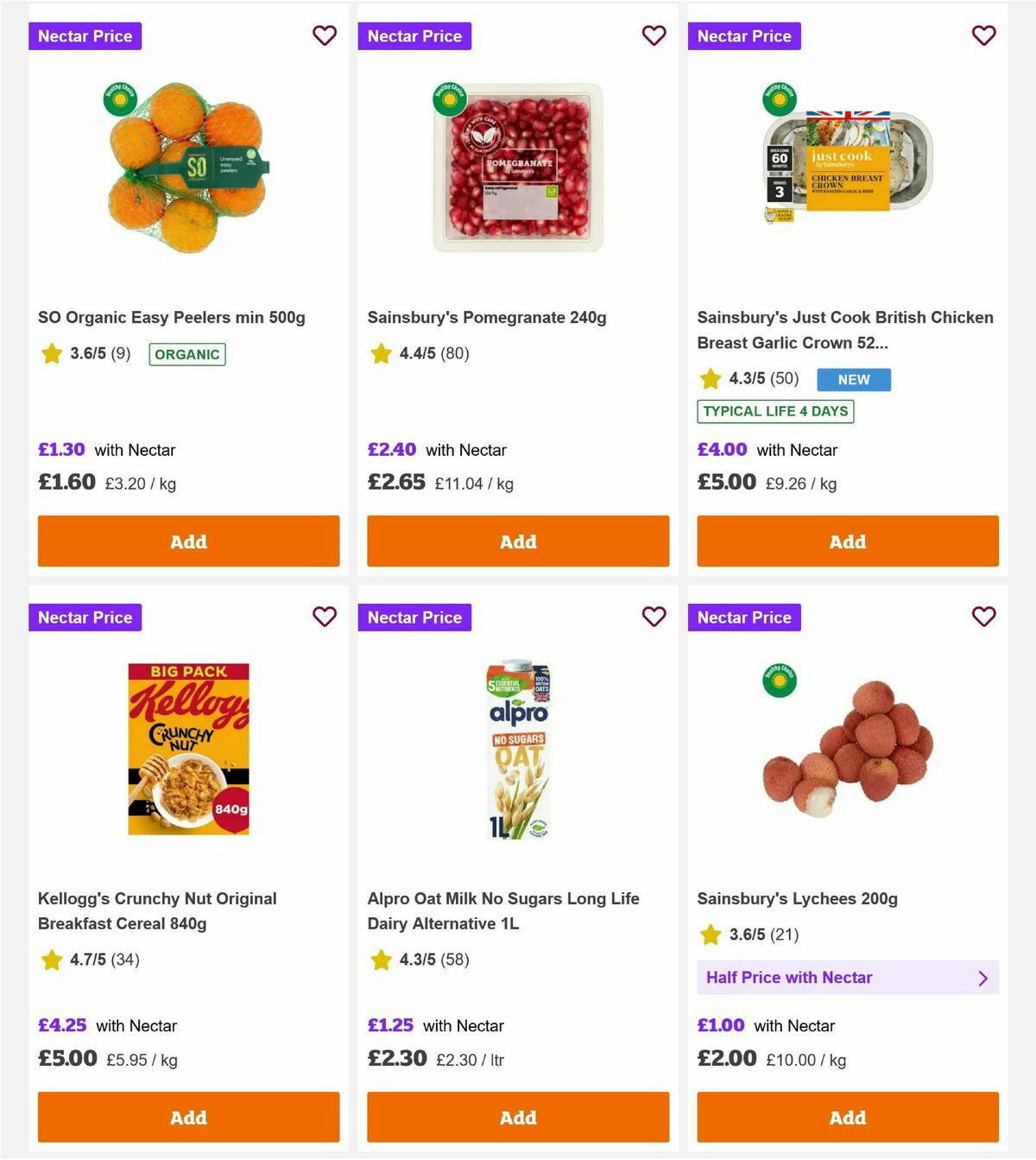
Task: Select the Nectar Price badge on Pomegranate
Action: coord(414,35)
